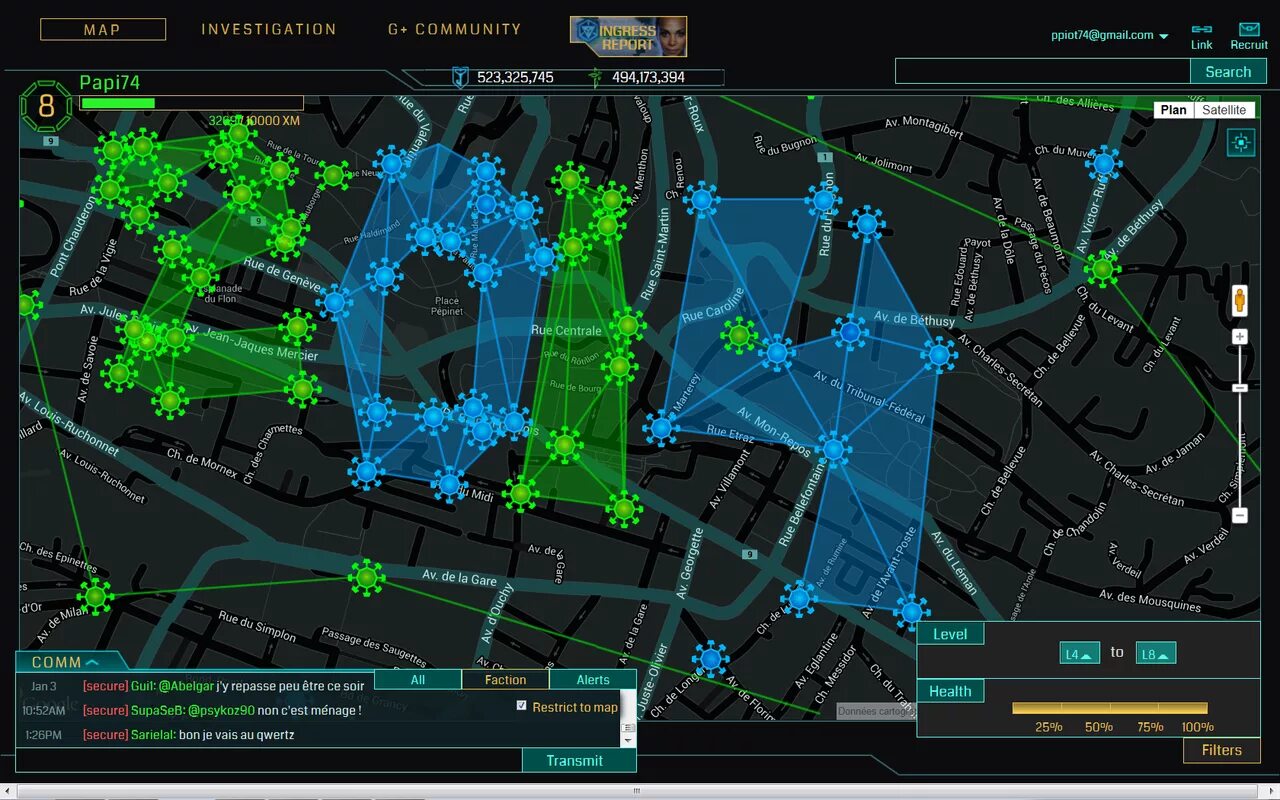Click the green Enlightened score icon

click(x=596, y=77)
